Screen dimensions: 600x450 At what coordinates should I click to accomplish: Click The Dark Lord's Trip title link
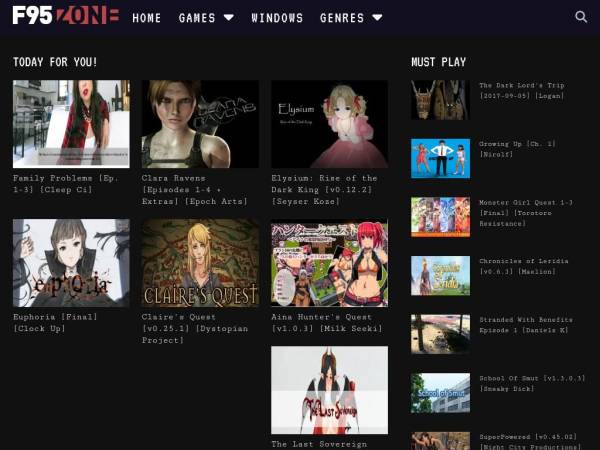point(522,90)
